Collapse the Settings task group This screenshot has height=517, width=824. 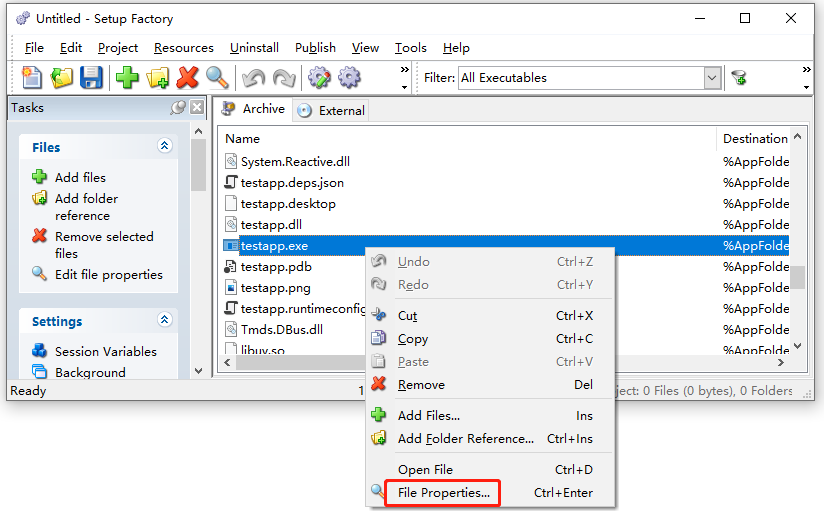click(164, 319)
